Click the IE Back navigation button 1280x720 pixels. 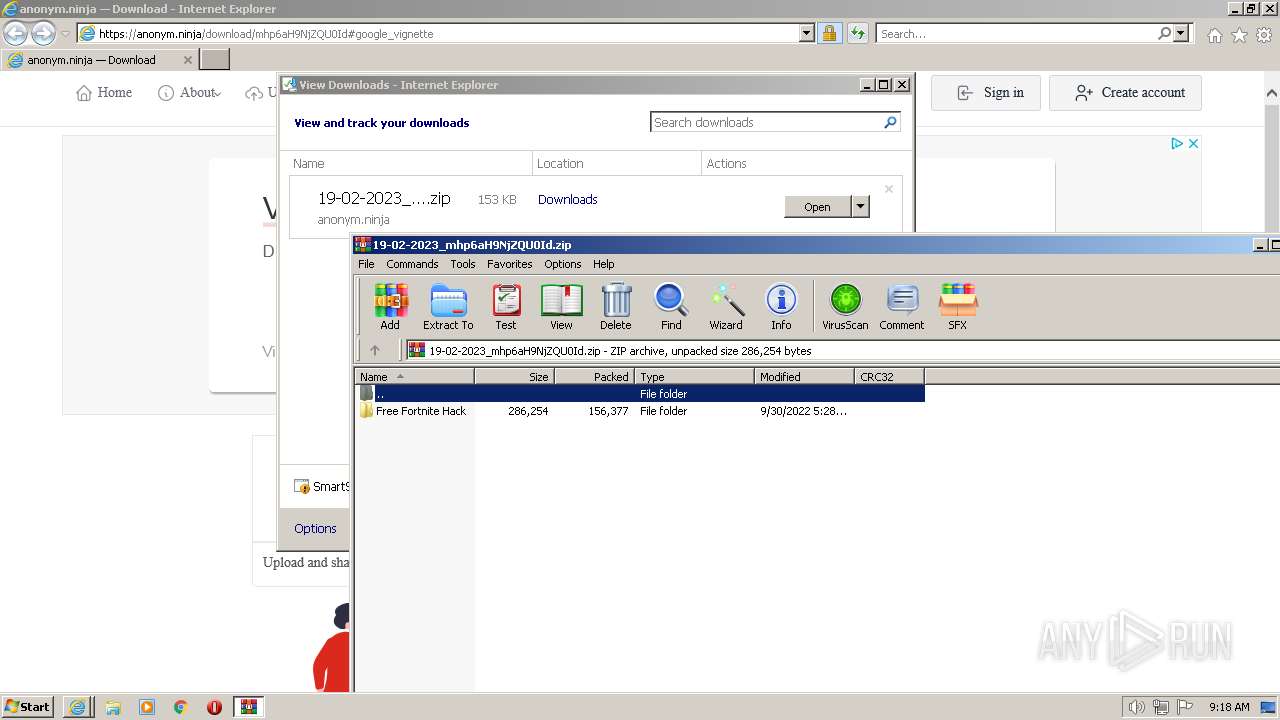[x=15, y=33]
